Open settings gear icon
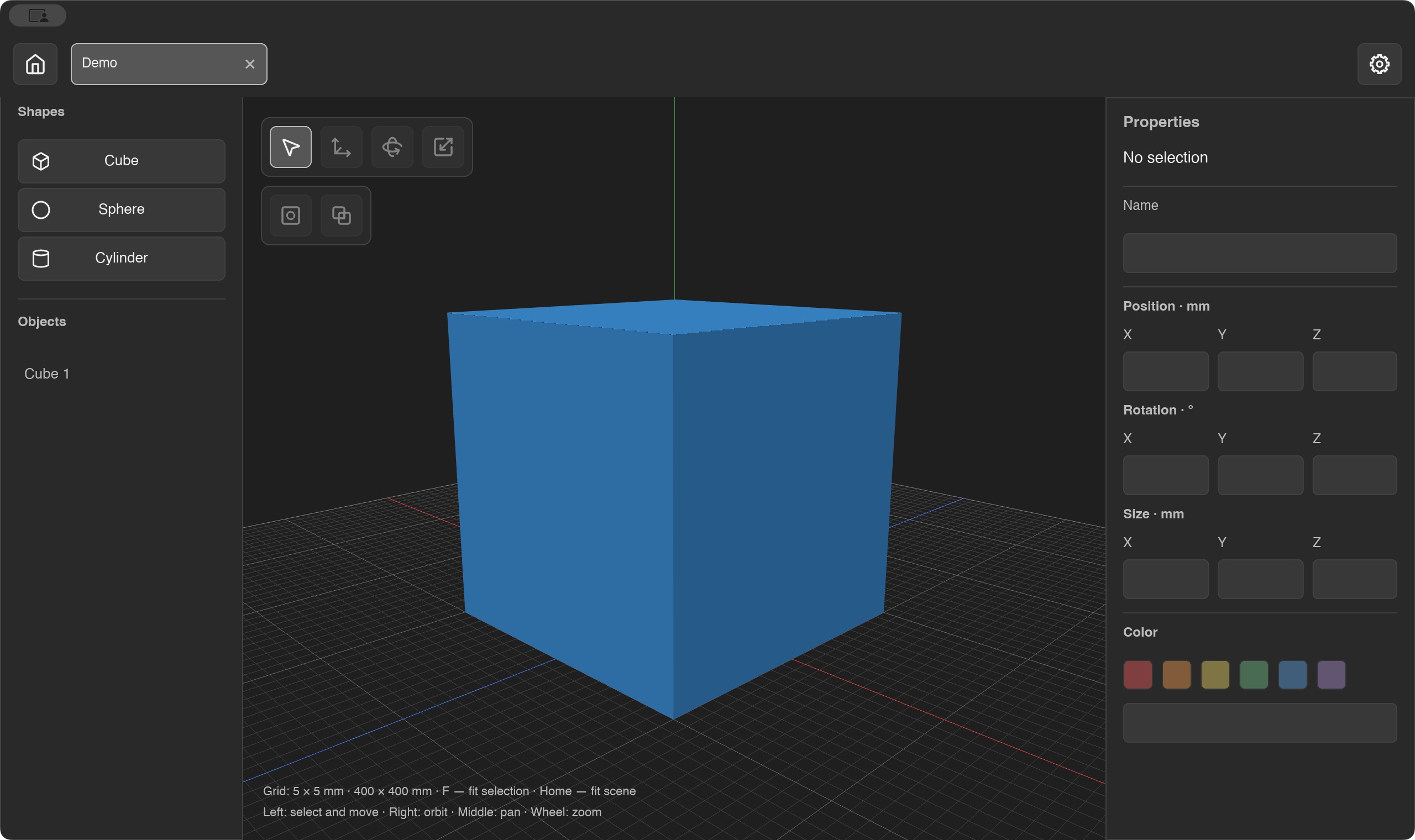 click(x=1379, y=64)
